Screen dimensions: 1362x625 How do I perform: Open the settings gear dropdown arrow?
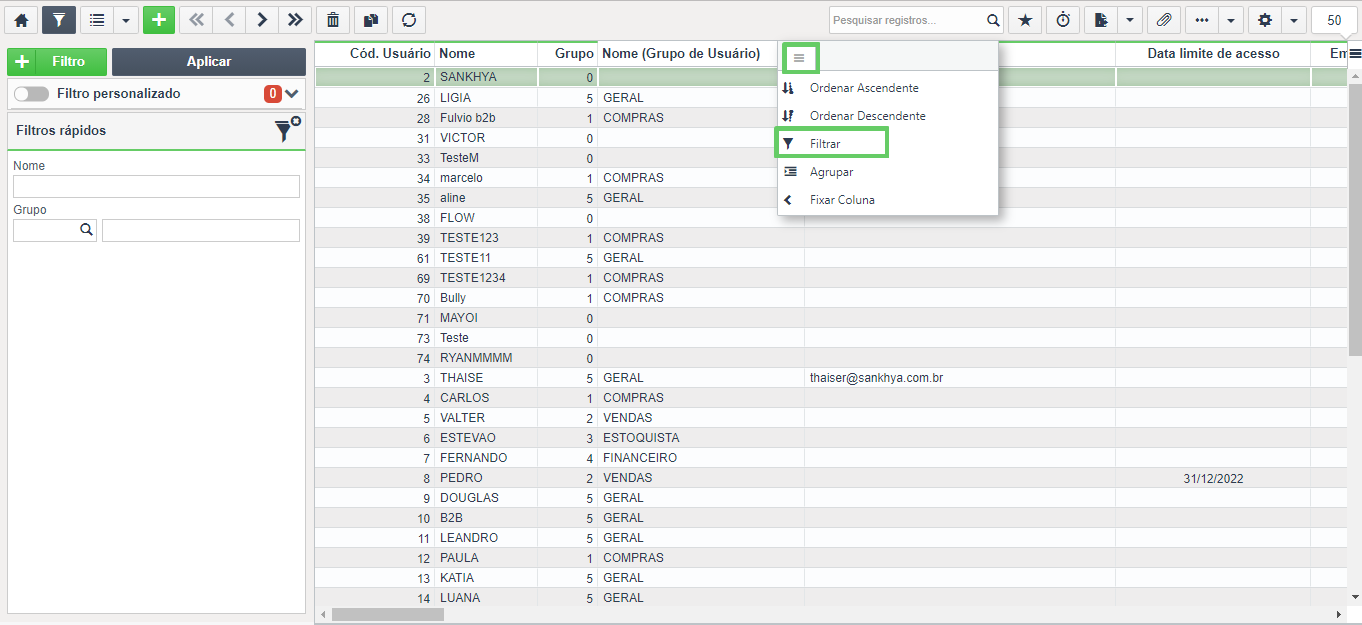[x=1294, y=20]
